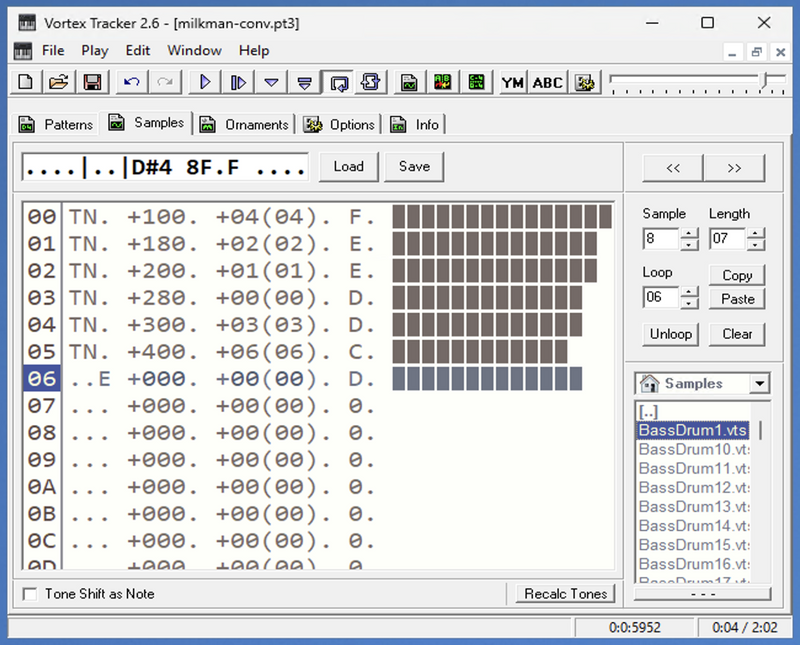Increase the Sample number with the up stepper
Screen dimensions: 800x645
[689, 234]
